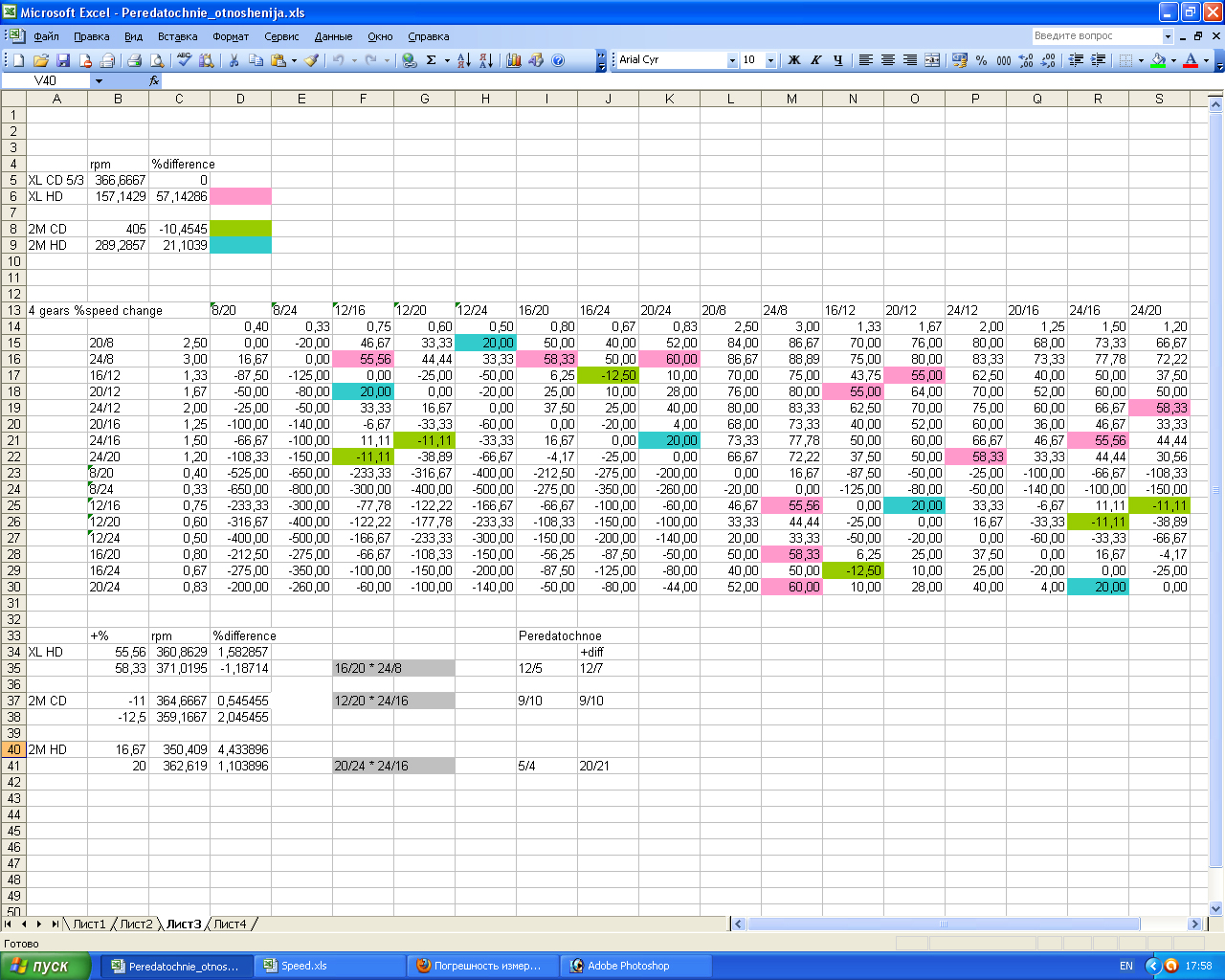This screenshot has width=1225, height=980.
Task: Switch to the Лист1 sheet tab
Action: coord(89,924)
